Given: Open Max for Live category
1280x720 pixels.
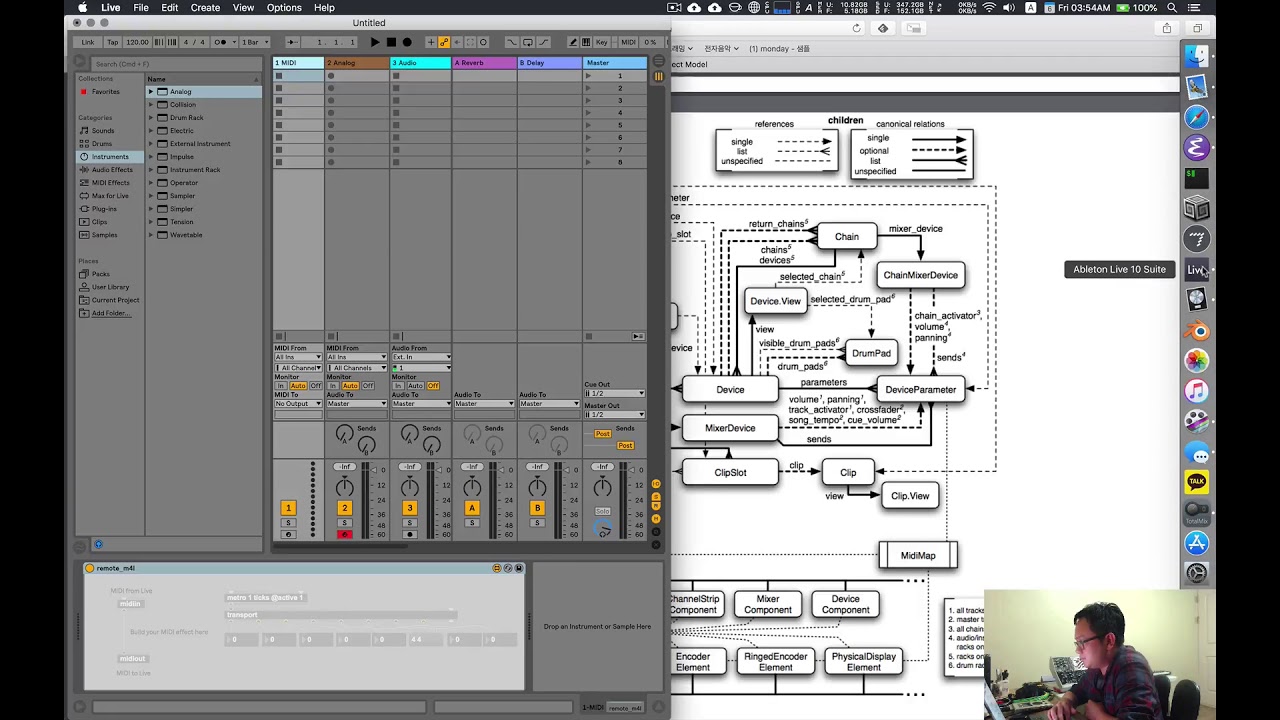Looking at the screenshot, I should 110,196.
